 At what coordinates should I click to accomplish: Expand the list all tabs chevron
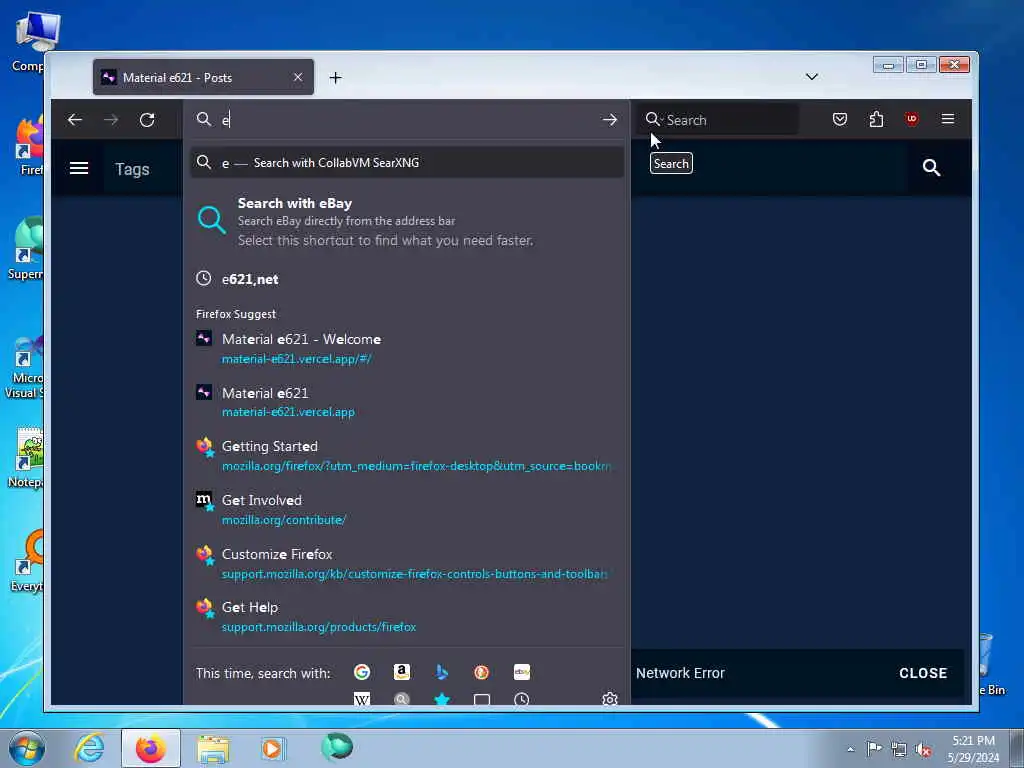coord(812,77)
